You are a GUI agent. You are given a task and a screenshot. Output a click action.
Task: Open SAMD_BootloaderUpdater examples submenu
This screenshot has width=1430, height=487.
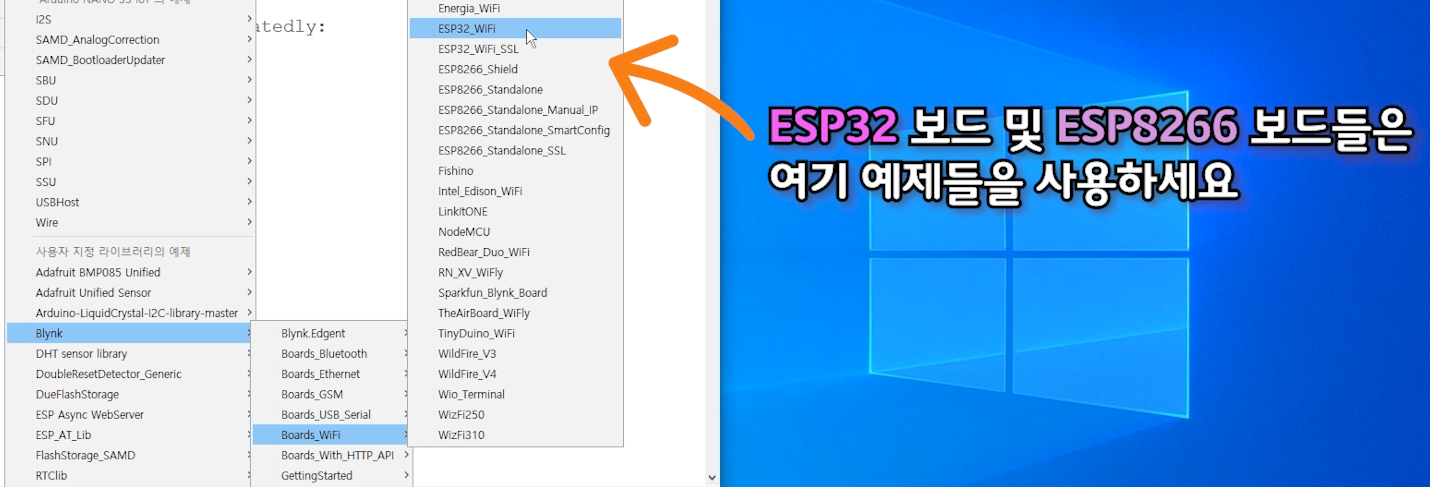click(x=131, y=60)
